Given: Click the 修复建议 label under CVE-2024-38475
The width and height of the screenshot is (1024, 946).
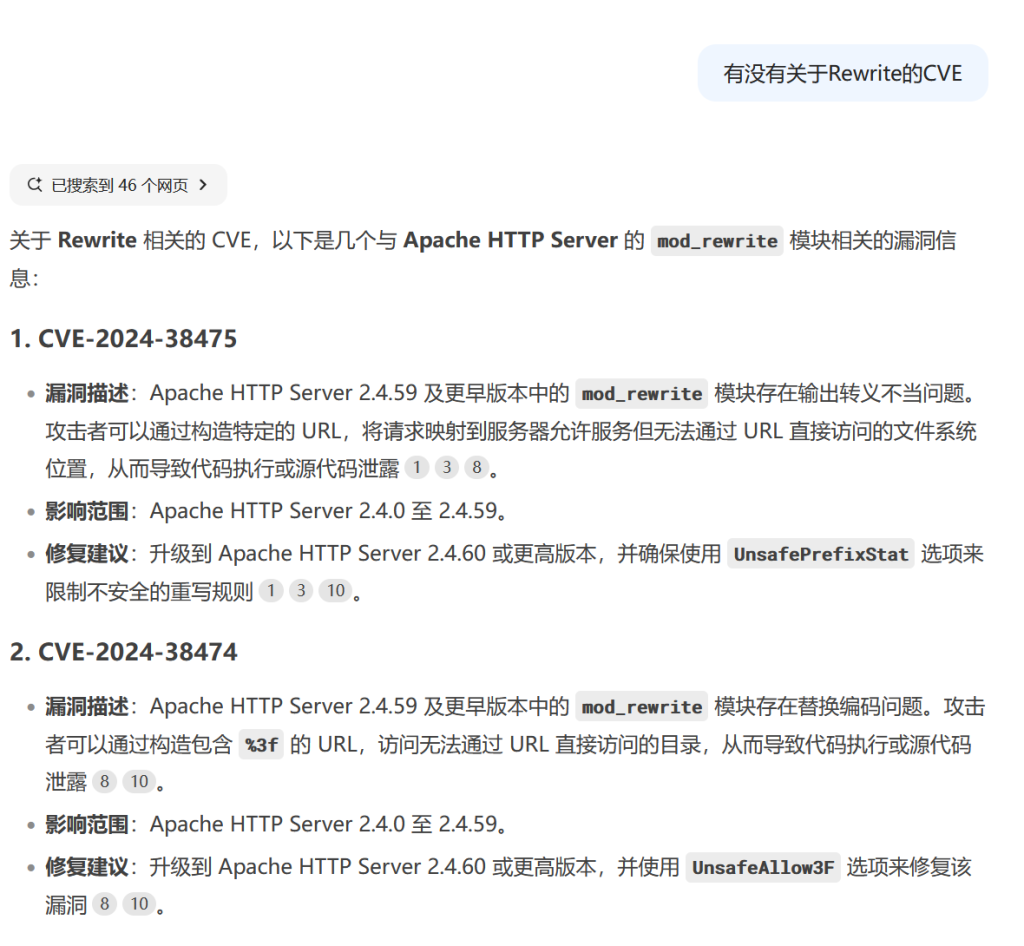Looking at the screenshot, I should pyautogui.click(x=87, y=554).
